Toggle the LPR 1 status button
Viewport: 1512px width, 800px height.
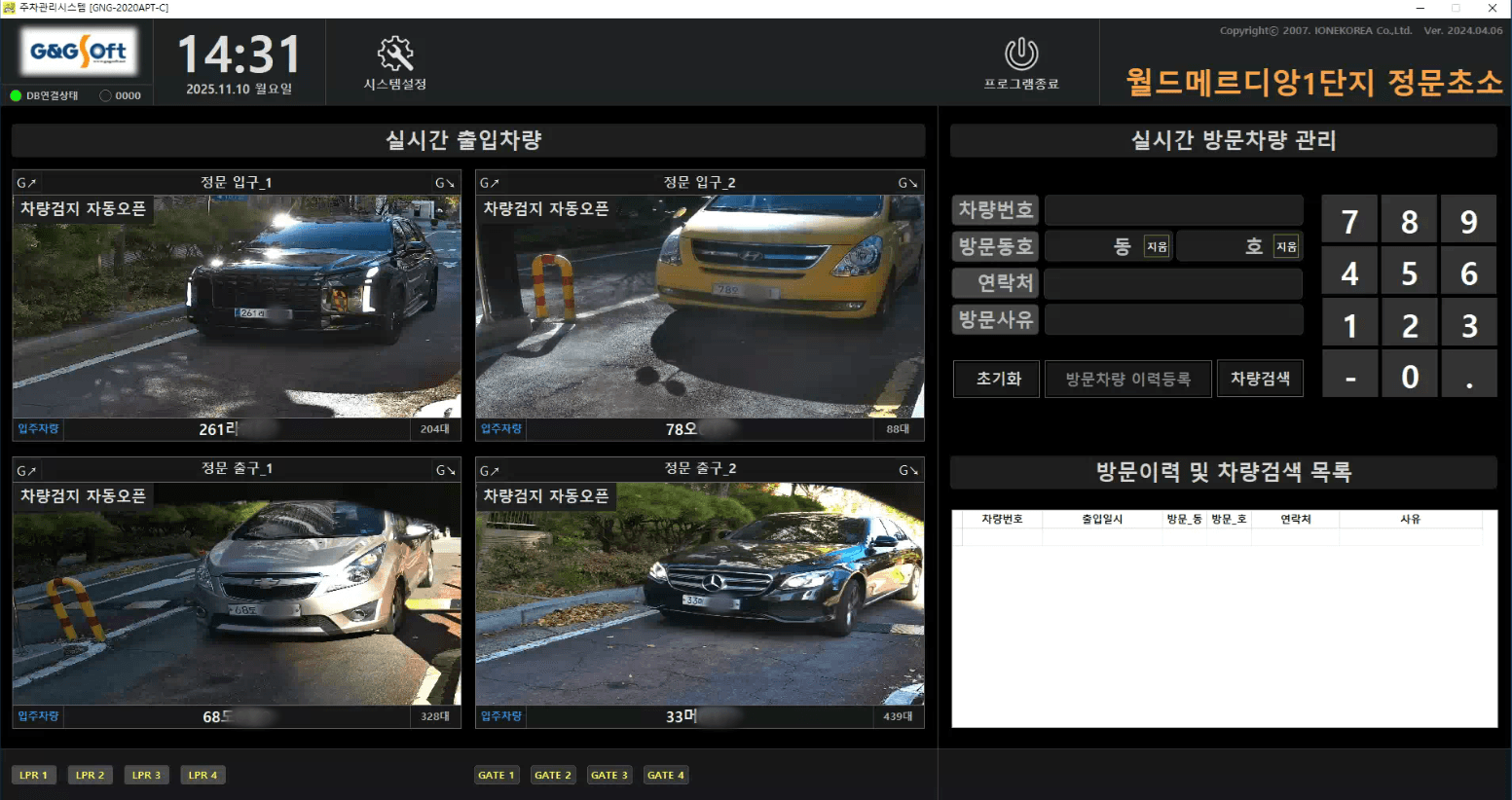(34, 775)
